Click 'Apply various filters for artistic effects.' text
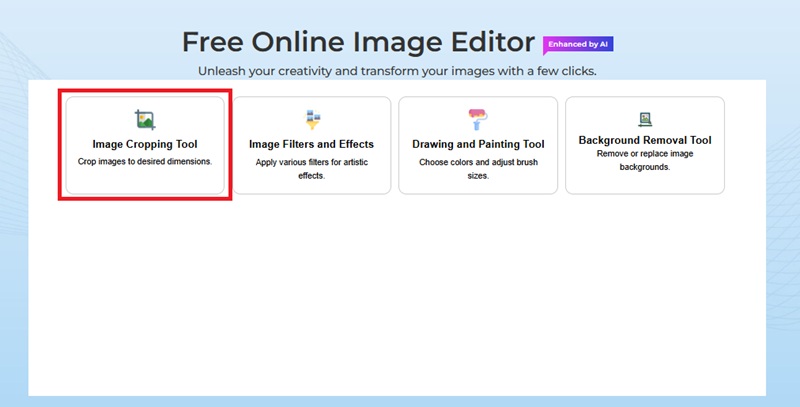This screenshot has height=407, width=800. [311, 169]
